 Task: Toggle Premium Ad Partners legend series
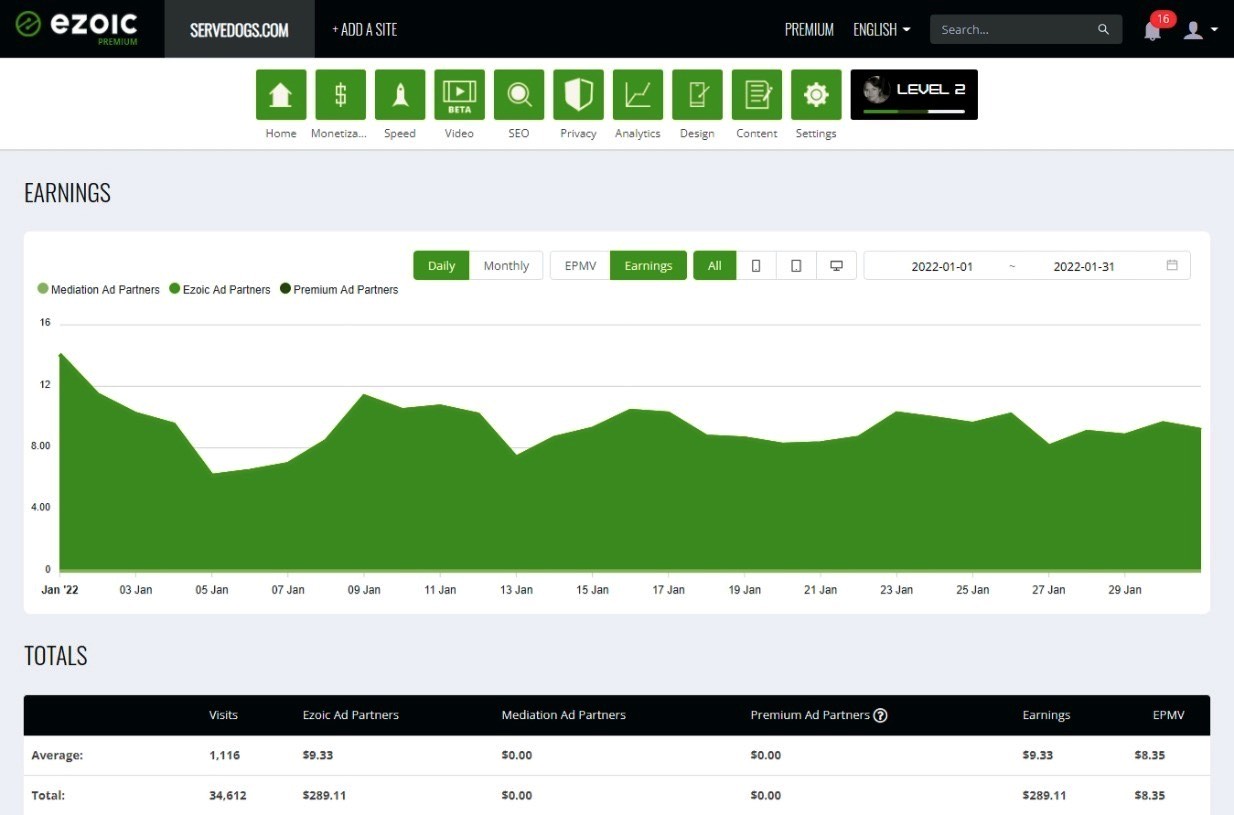[x=339, y=290]
